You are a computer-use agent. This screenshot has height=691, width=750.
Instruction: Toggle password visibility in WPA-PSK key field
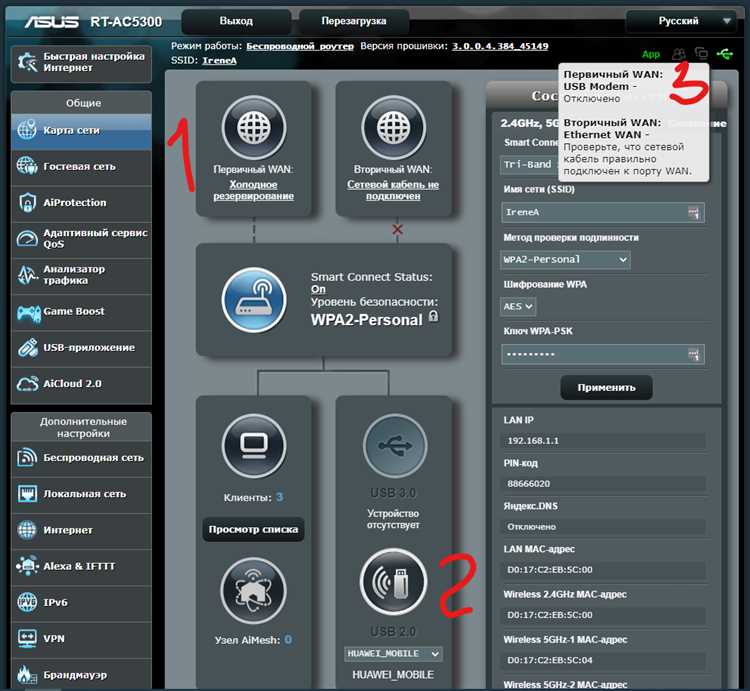pyautogui.click(x=693, y=355)
